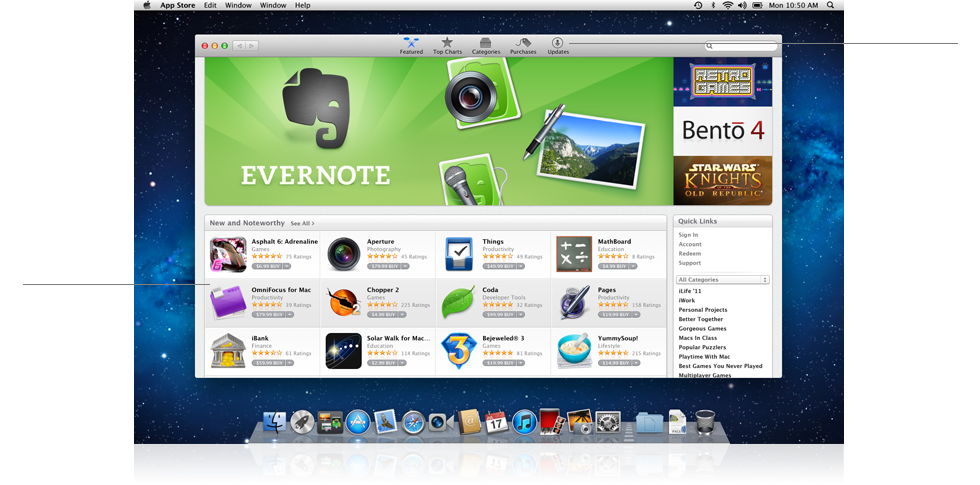Viewport: 980px width, 485px height.
Task: Open the Edit menu
Action: (210, 5)
